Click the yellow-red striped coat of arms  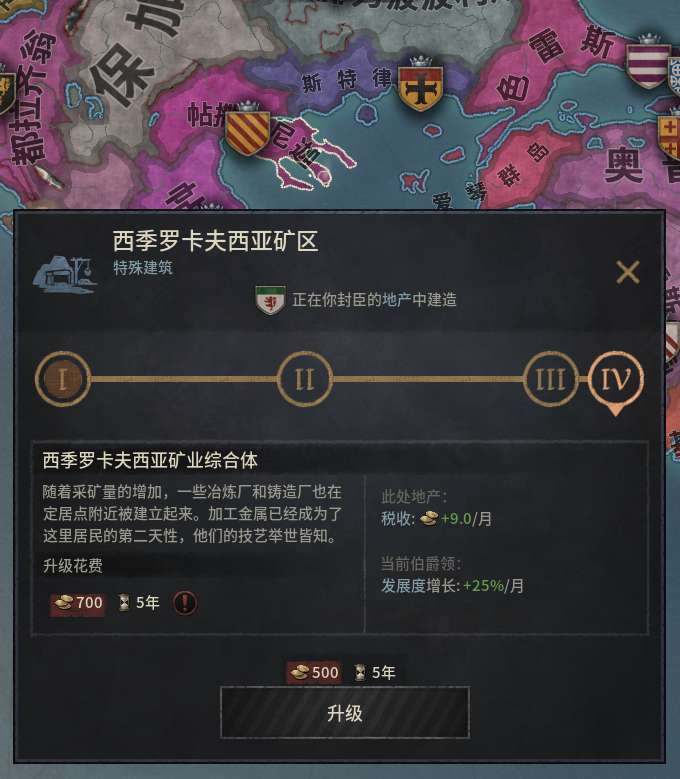pyautogui.click(x=247, y=131)
